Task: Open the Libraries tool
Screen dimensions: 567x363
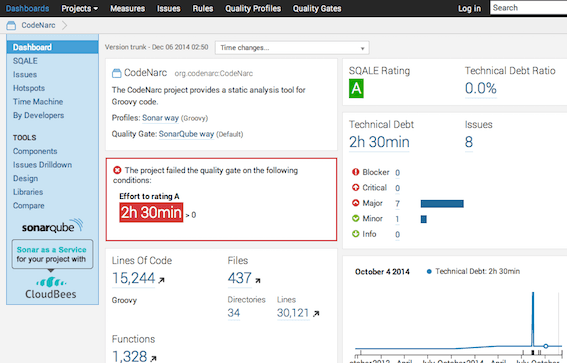Action: (x=28, y=192)
